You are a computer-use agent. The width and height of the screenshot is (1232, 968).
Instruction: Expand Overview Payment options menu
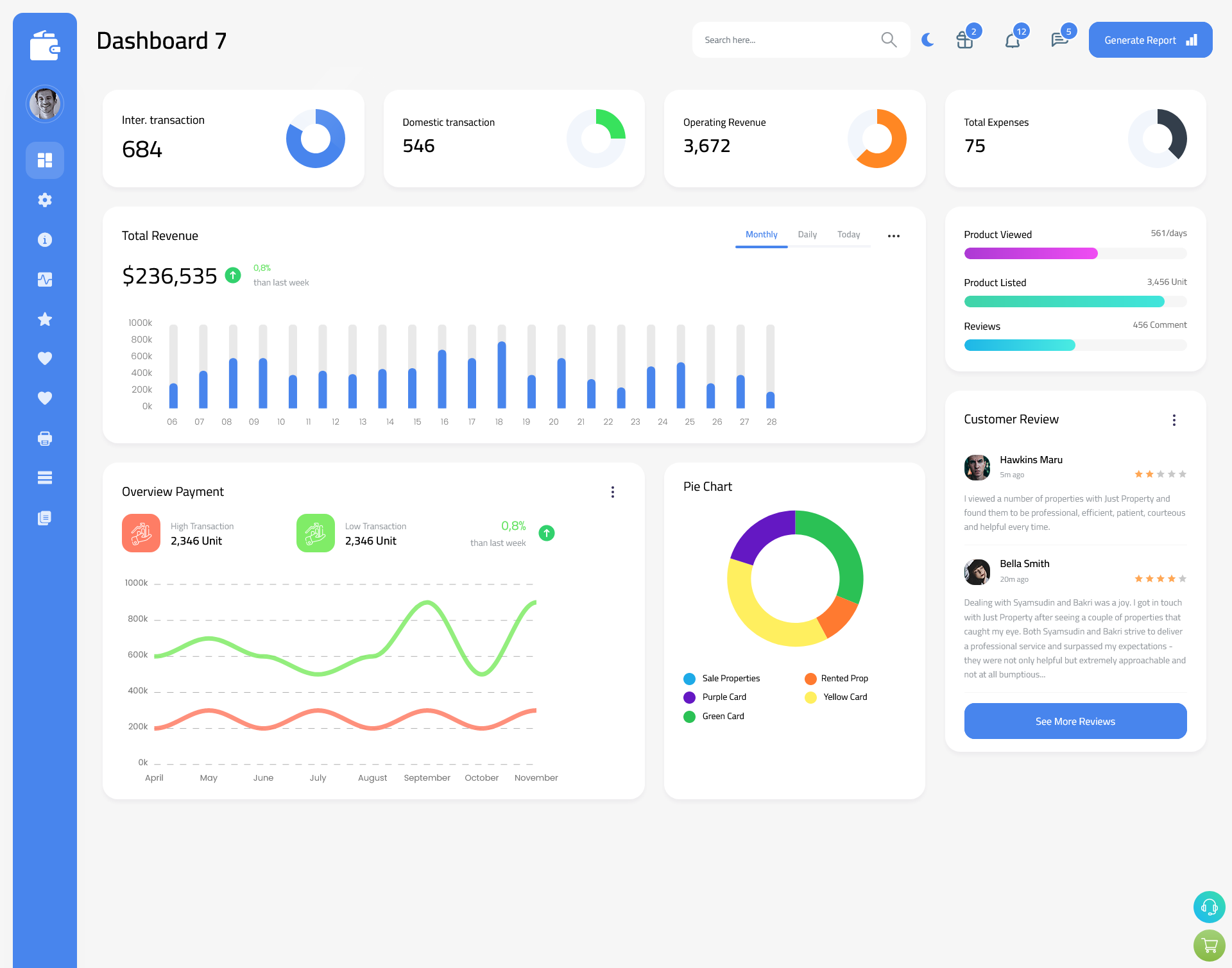[x=613, y=490]
